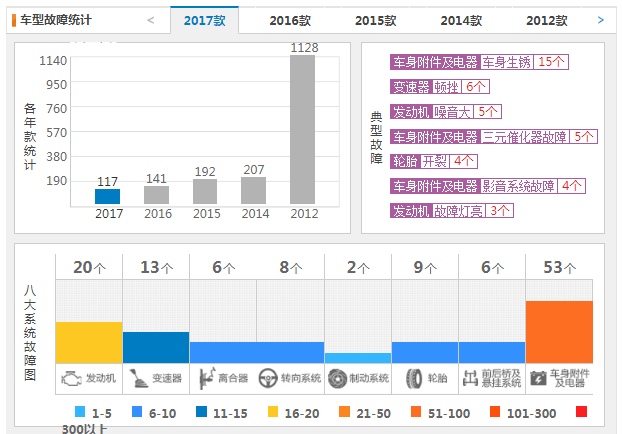Open the 轮胎 开裂 4个 fault tag
Image resolution: width=622 pixels, height=434 pixels.
[x=434, y=161]
